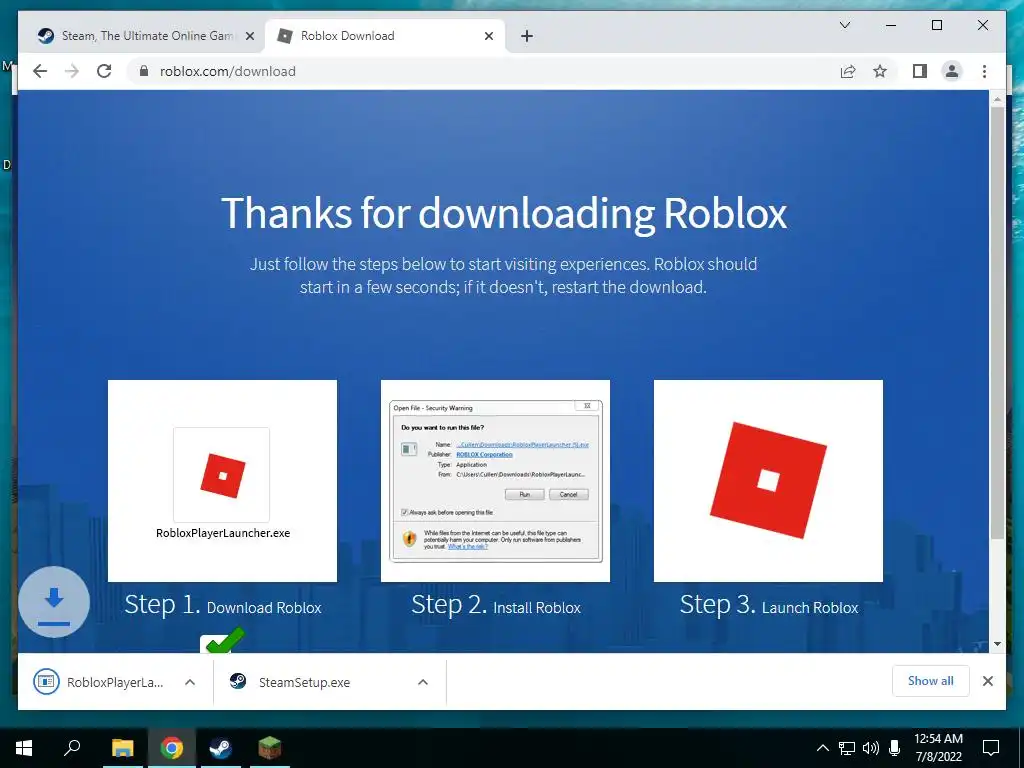Click the page vertical scrollbar
Screen dimensions: 1024x768
(997, 323)
